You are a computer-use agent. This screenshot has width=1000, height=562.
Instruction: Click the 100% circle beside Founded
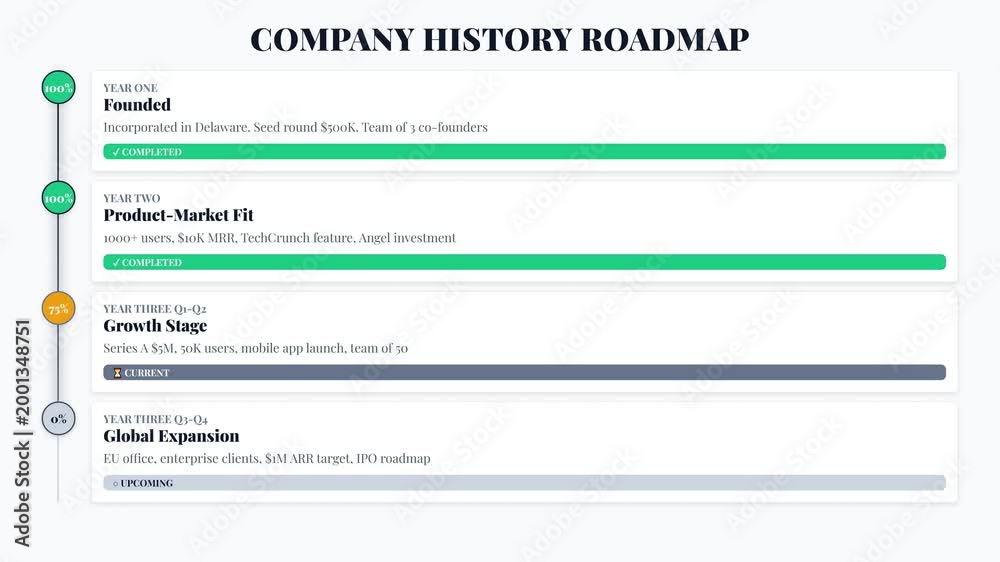58,87
